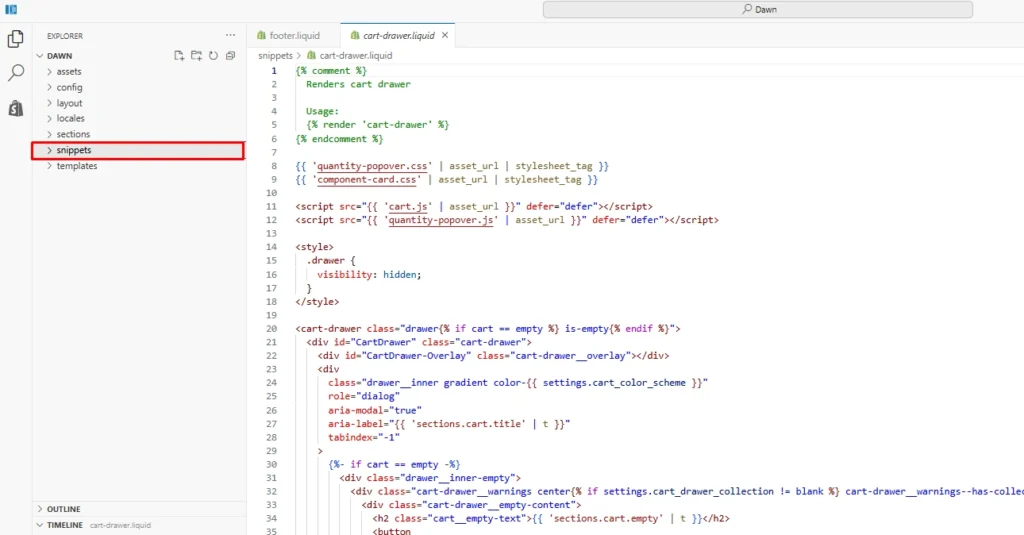Click snippets in the breadcrumb path
The image size is (1024, 535).
(x=275, y=56)
